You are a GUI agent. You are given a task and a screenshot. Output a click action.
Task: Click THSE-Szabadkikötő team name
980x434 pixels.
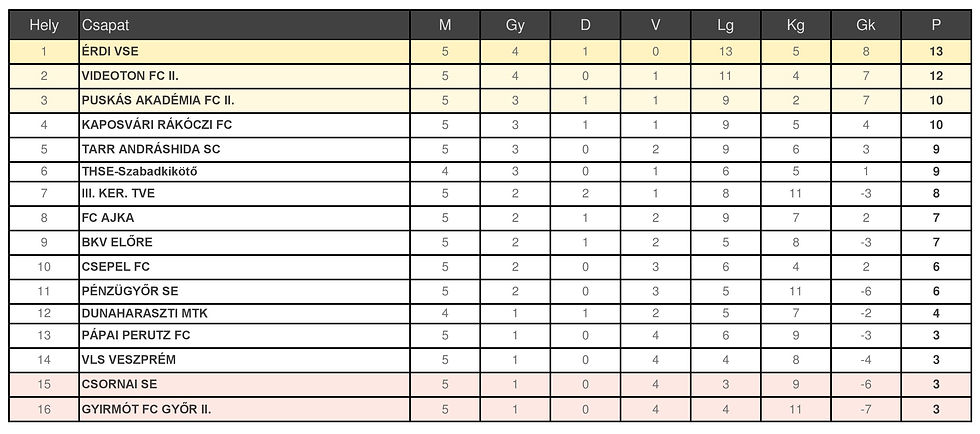coord(140,171)
